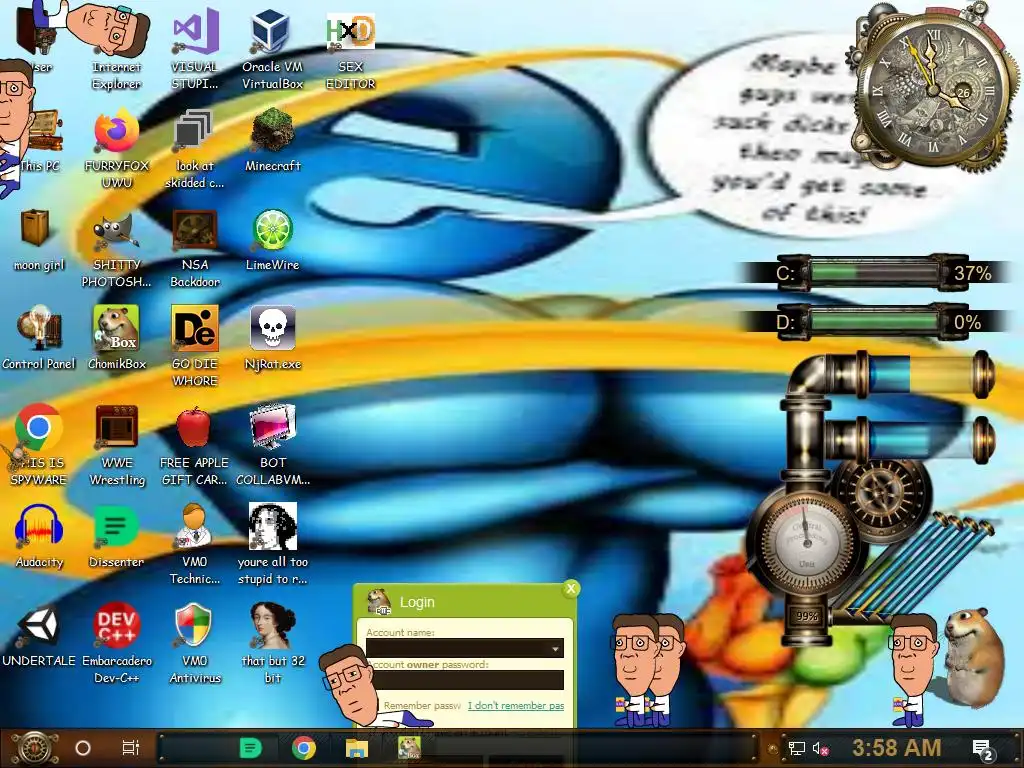This screenshot has width=1024, height=768.
Task: Click the CPU usage gauge gadget dial
Action: [806, 542]
